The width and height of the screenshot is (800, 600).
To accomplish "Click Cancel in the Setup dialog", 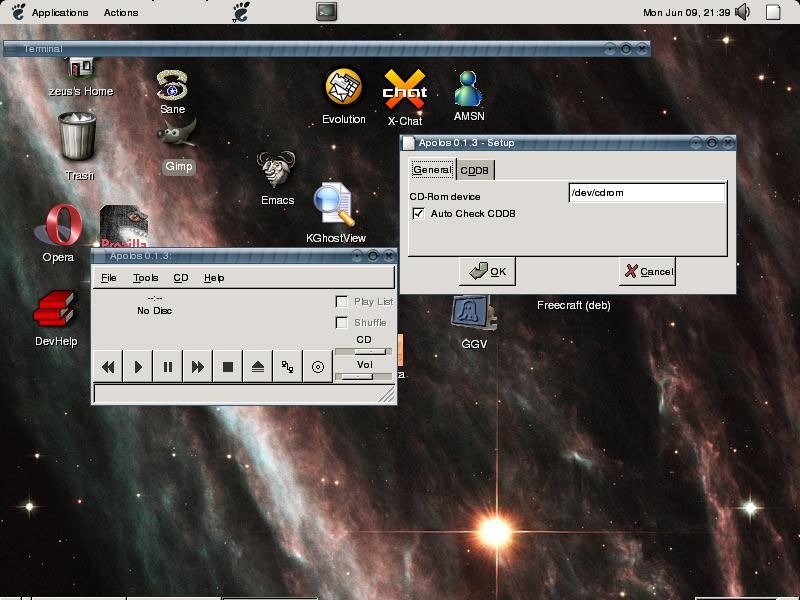I will click(647, 271).
